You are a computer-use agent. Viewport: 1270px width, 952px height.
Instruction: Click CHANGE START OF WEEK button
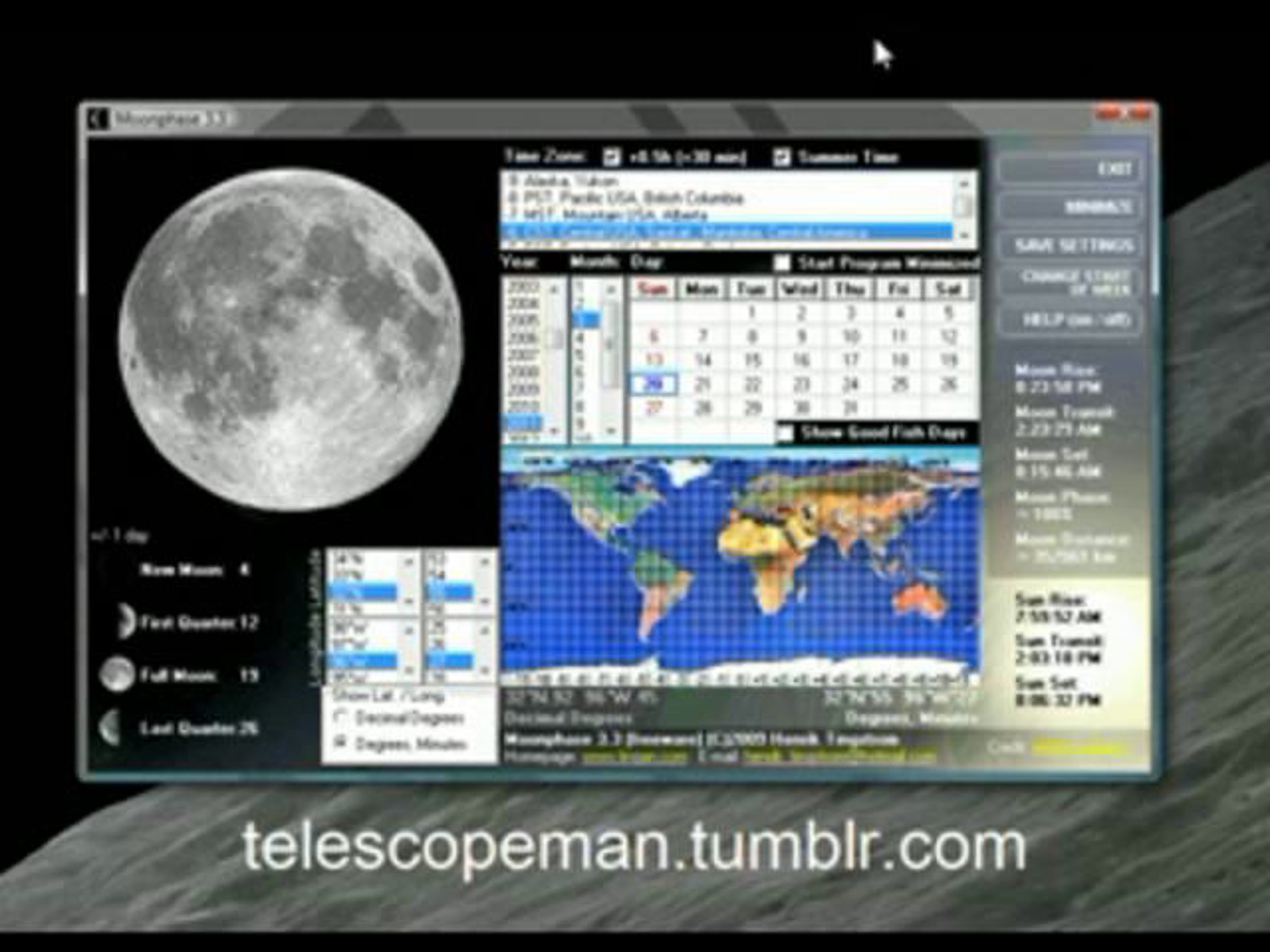click(x=1070, y=283)
